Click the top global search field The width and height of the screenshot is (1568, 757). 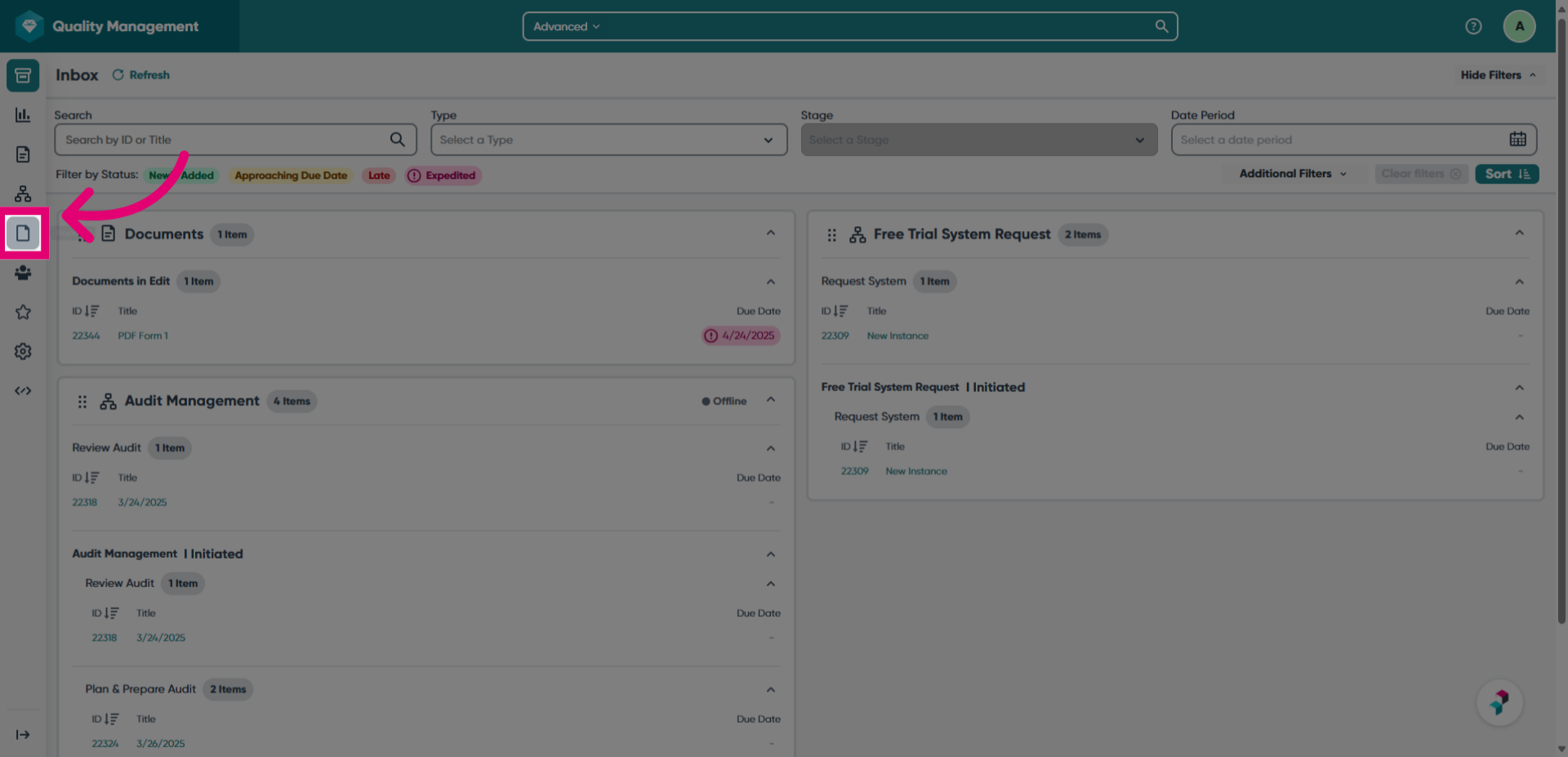tap(850, 26)
